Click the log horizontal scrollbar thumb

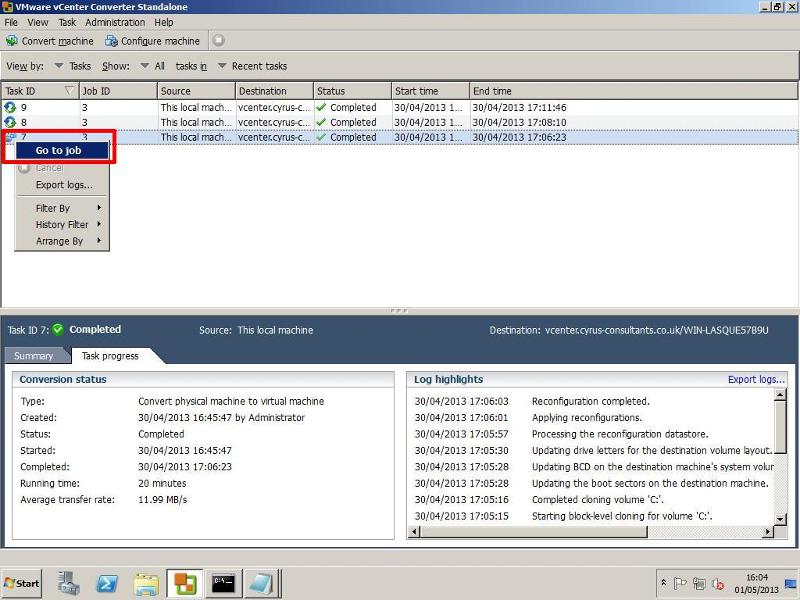point(534,532)
